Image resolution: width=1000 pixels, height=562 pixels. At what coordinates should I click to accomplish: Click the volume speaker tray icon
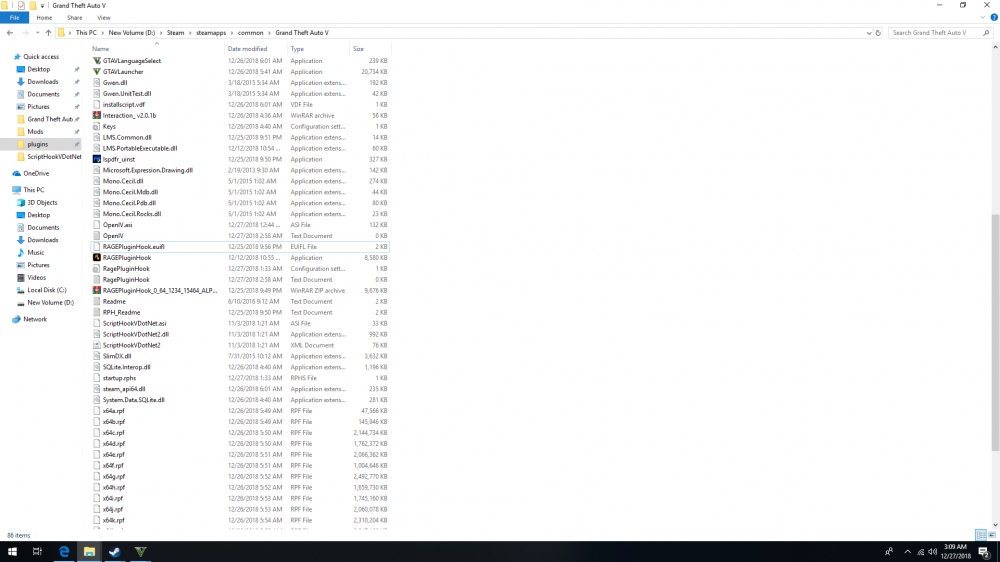932,552
